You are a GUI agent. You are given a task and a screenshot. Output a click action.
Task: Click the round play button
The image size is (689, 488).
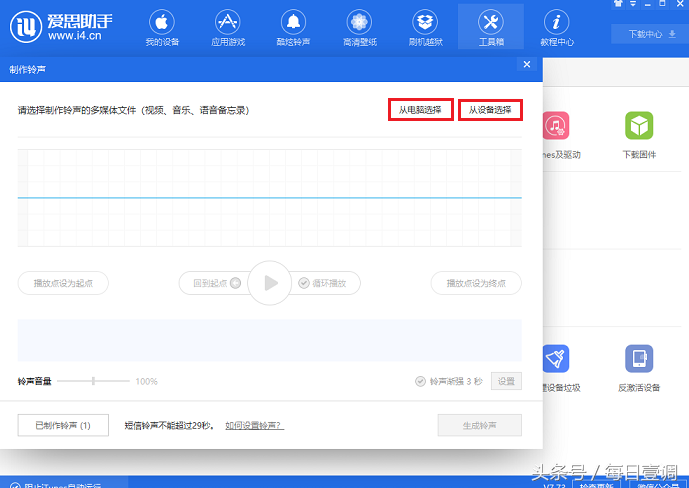click(270, 283)
